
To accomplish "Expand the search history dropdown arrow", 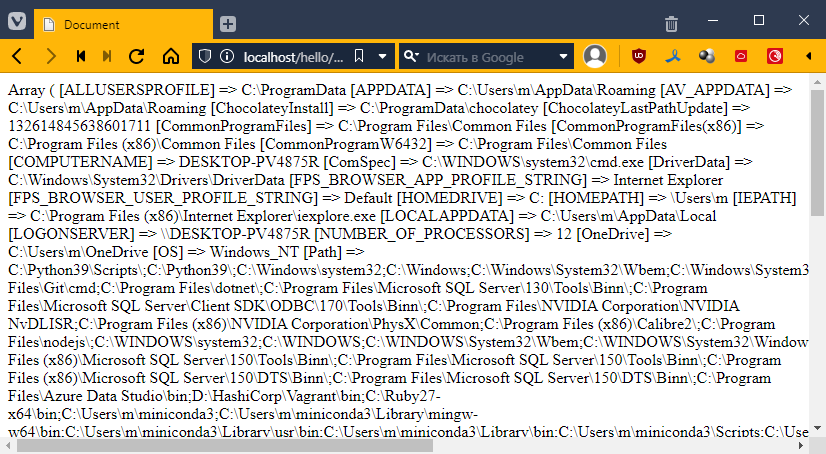I will click(564, 56).
